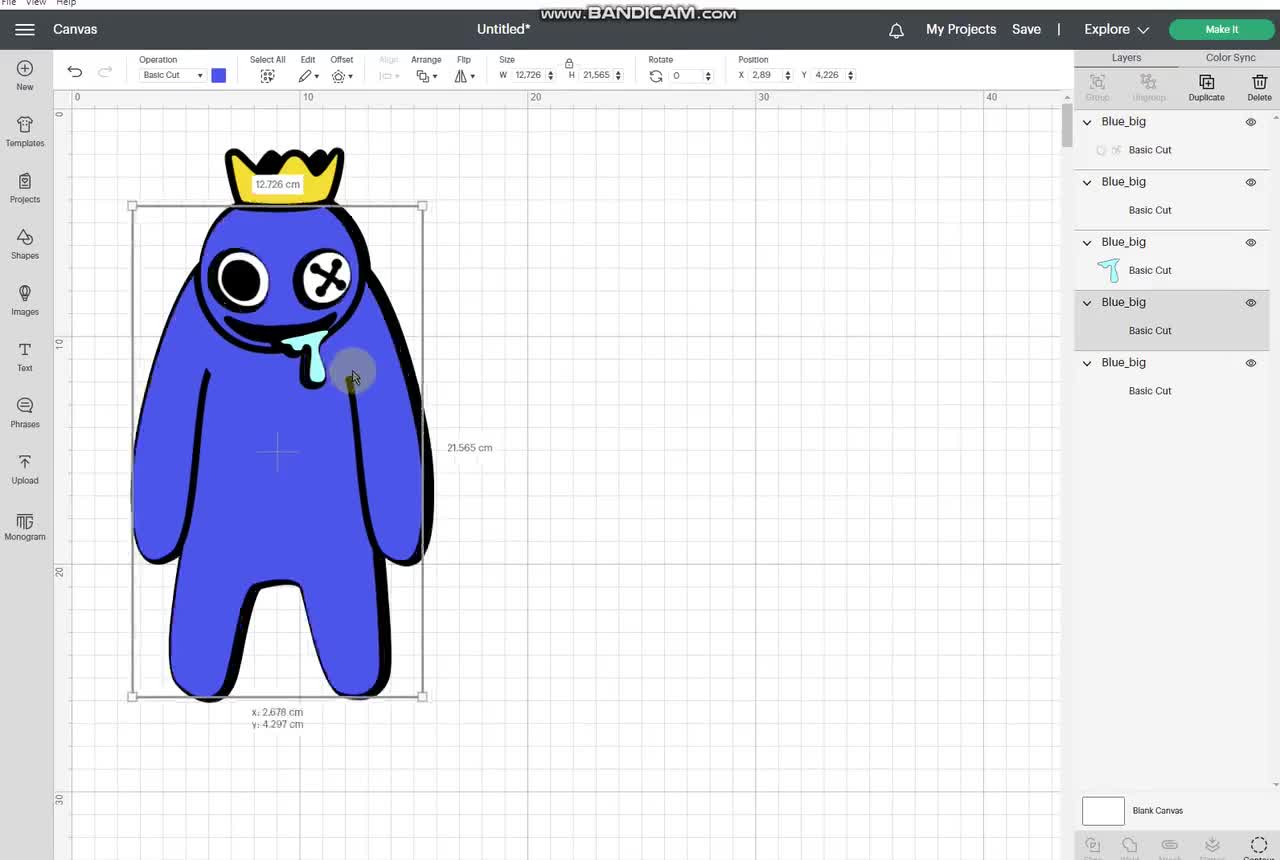Click the Blank Canvas white swatch
Image resolution: width=1280 pixels, height=860 pixels.
1103,811
